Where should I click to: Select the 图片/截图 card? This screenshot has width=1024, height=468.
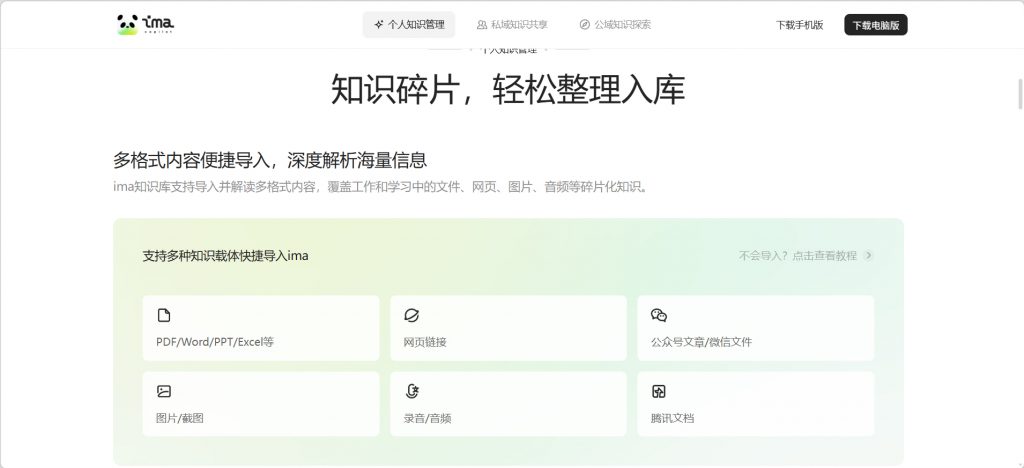[x=261, y=404]
